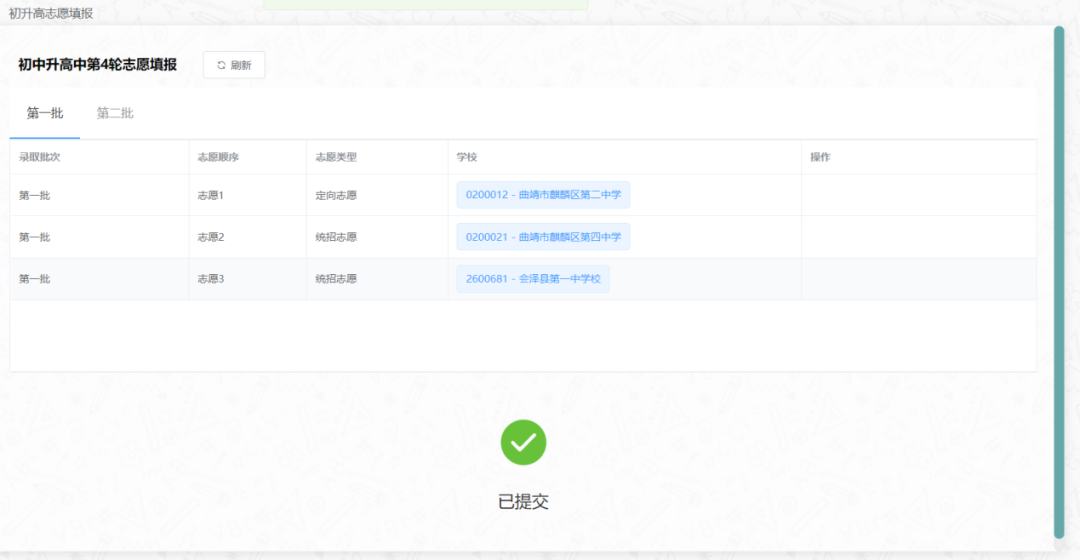Click the 志愿类型 column header

point(336,157)
